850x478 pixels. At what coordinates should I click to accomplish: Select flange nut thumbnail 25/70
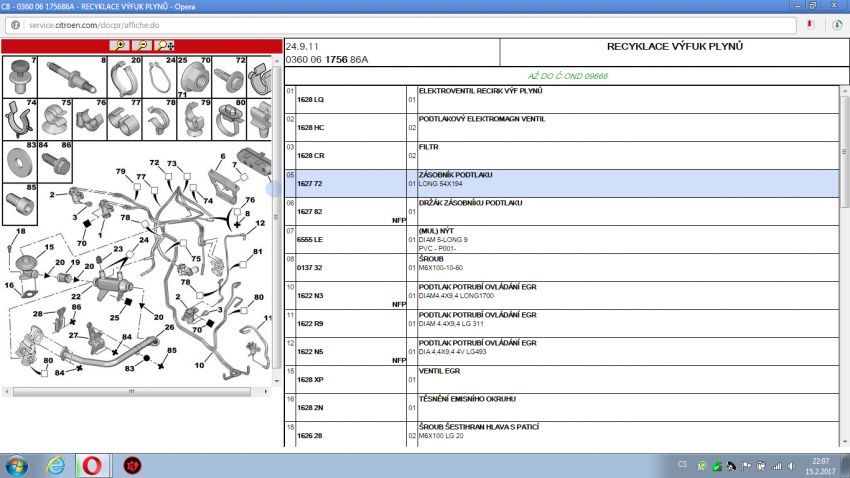pos(194,77)
